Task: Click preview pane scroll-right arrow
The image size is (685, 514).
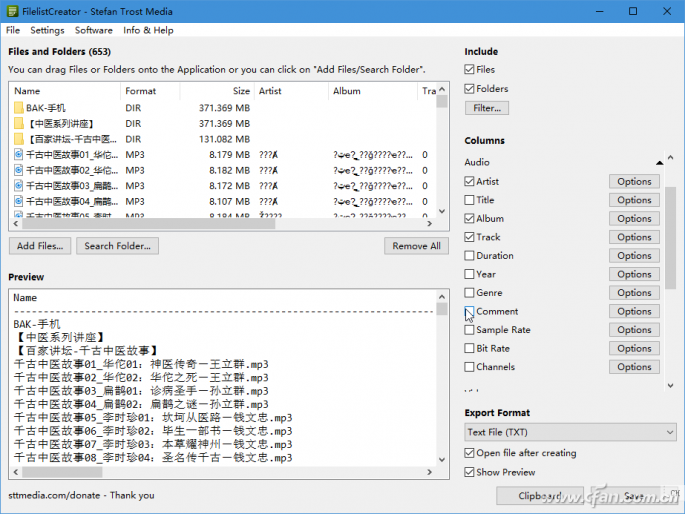Action: tap(429, 472)
